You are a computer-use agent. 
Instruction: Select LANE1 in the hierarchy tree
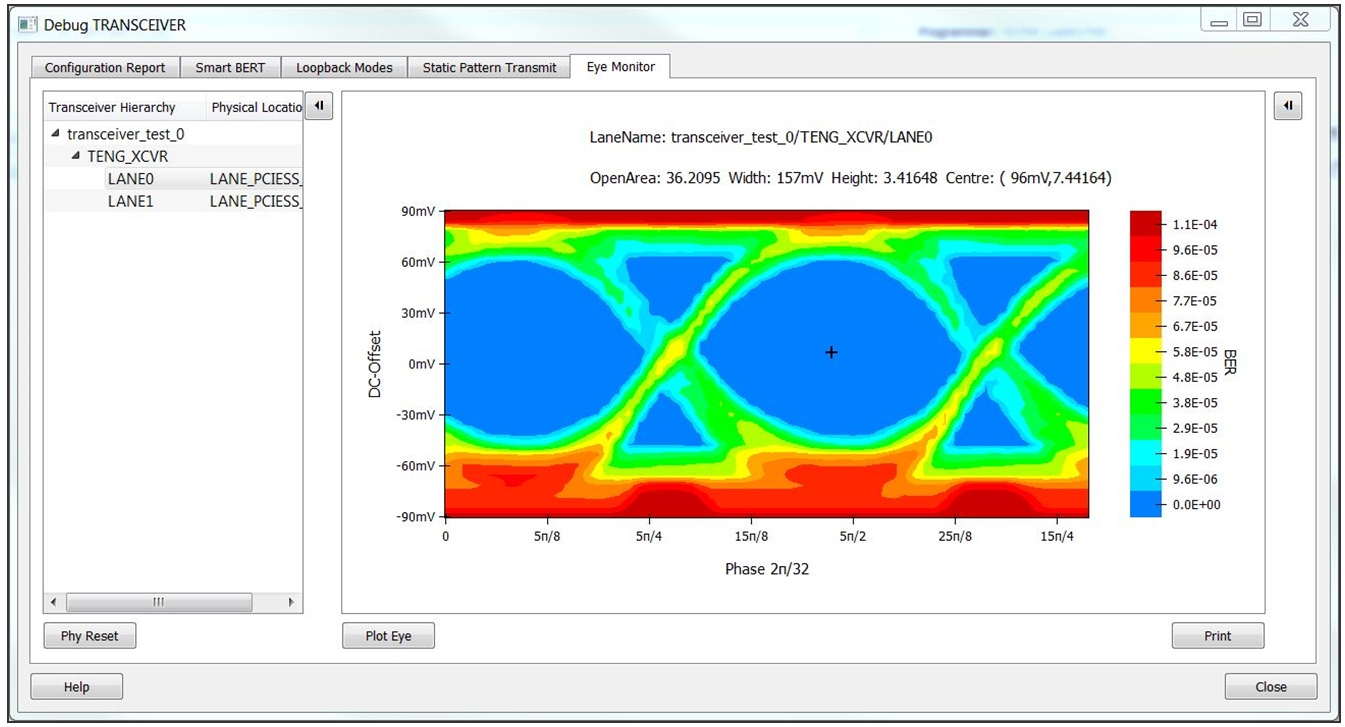130,201
